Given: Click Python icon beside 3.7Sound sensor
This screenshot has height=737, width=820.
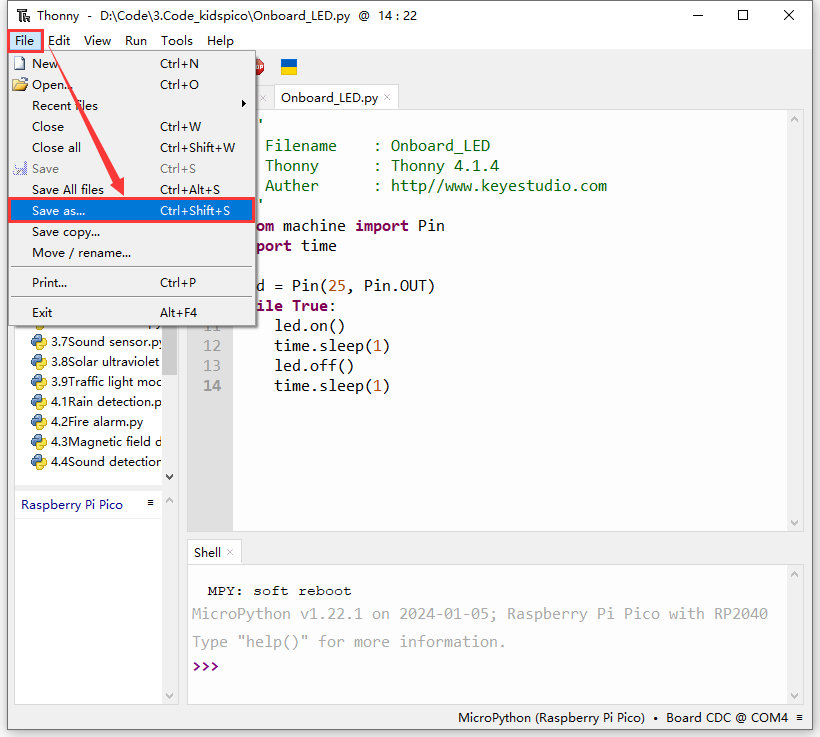Looking at the screenshot, I should click(39, 342).
